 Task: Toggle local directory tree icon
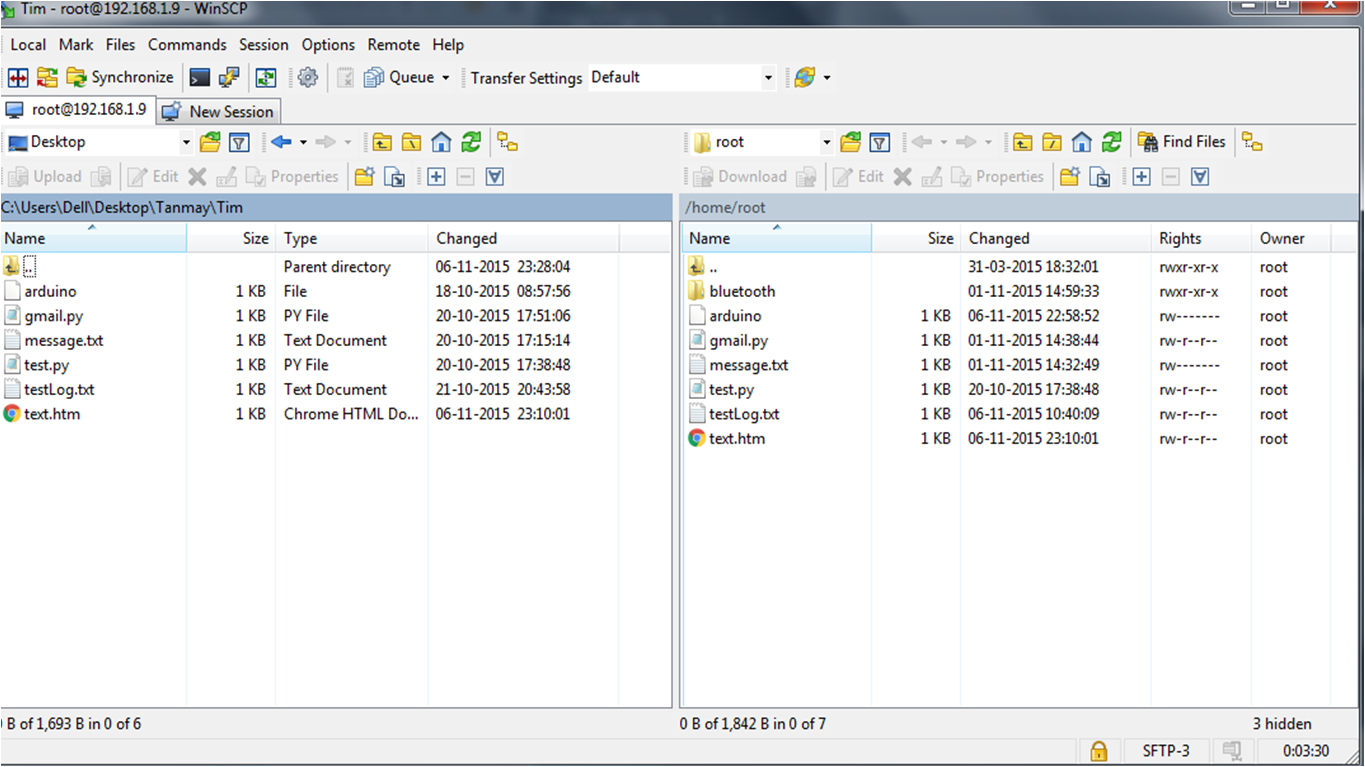[507, 142]
